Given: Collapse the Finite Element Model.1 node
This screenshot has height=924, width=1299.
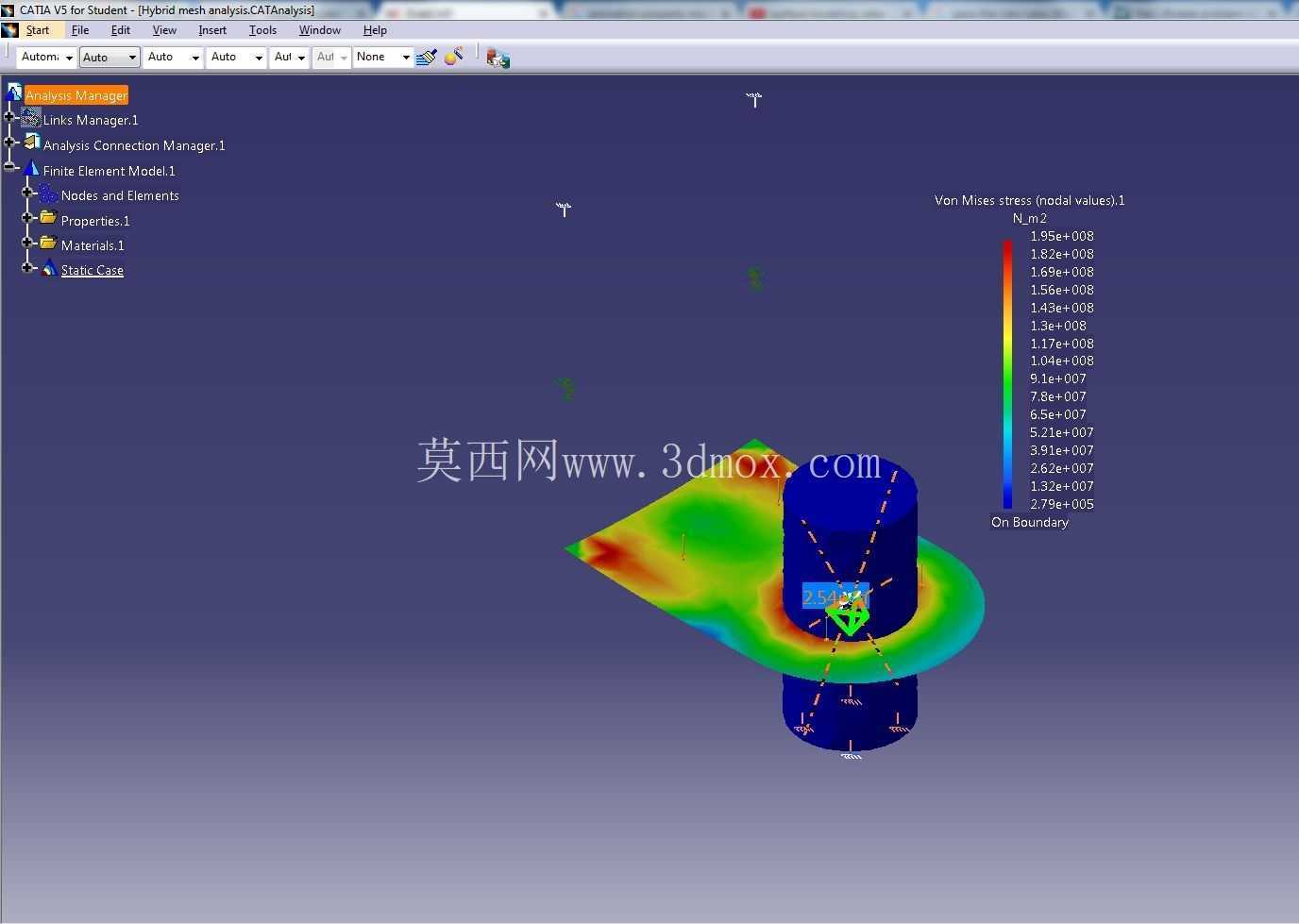Looking at the screenshot, I should [9, 167].
